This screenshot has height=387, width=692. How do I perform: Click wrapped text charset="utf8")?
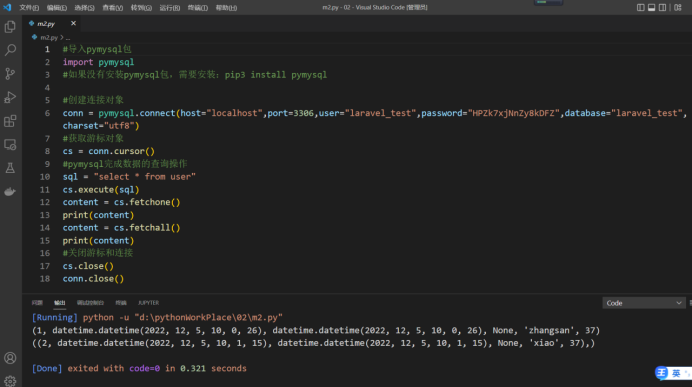click(x=101, y=126)
